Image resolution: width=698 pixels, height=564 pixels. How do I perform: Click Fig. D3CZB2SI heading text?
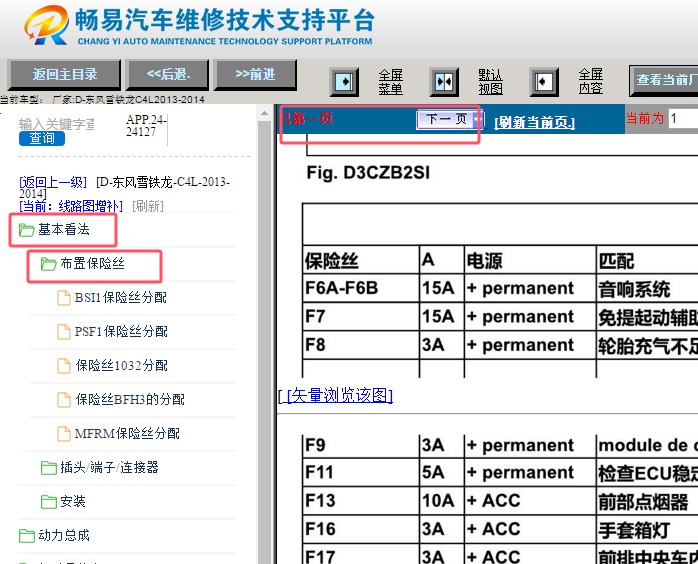pyautogui.click(x=368, y=173)
